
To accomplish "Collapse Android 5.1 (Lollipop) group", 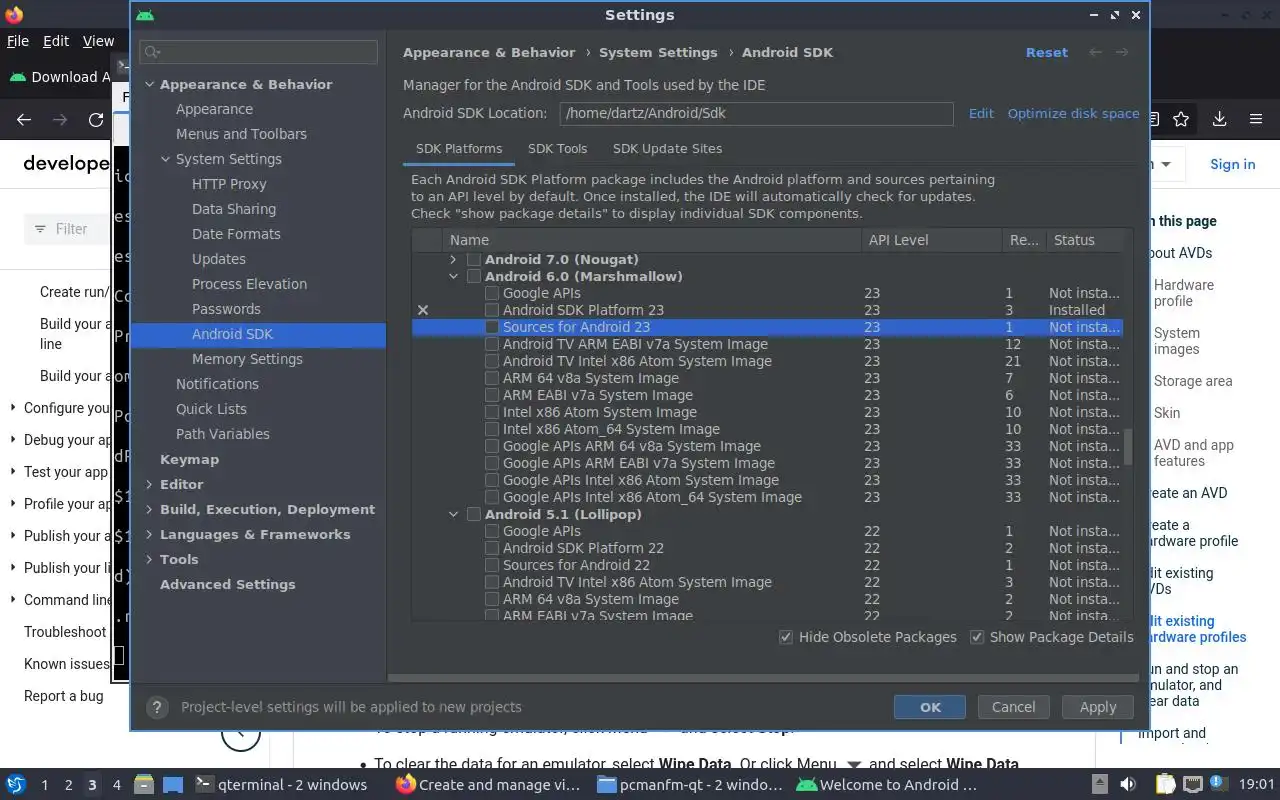I will pyautogui.click(x=453, y=514).
